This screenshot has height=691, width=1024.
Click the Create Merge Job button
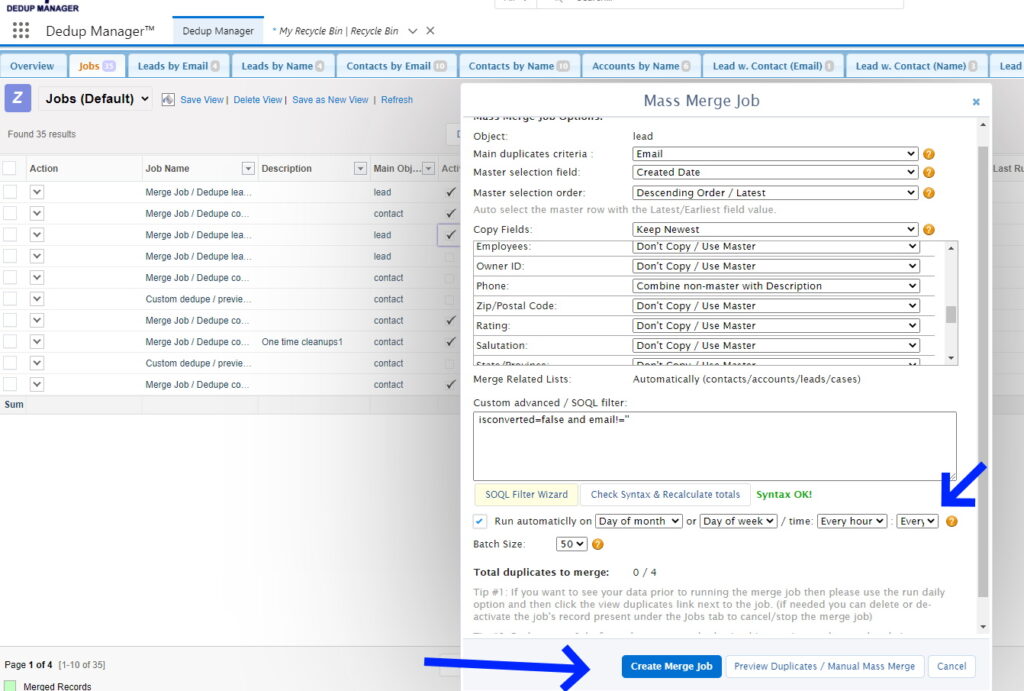click(671, 666)
